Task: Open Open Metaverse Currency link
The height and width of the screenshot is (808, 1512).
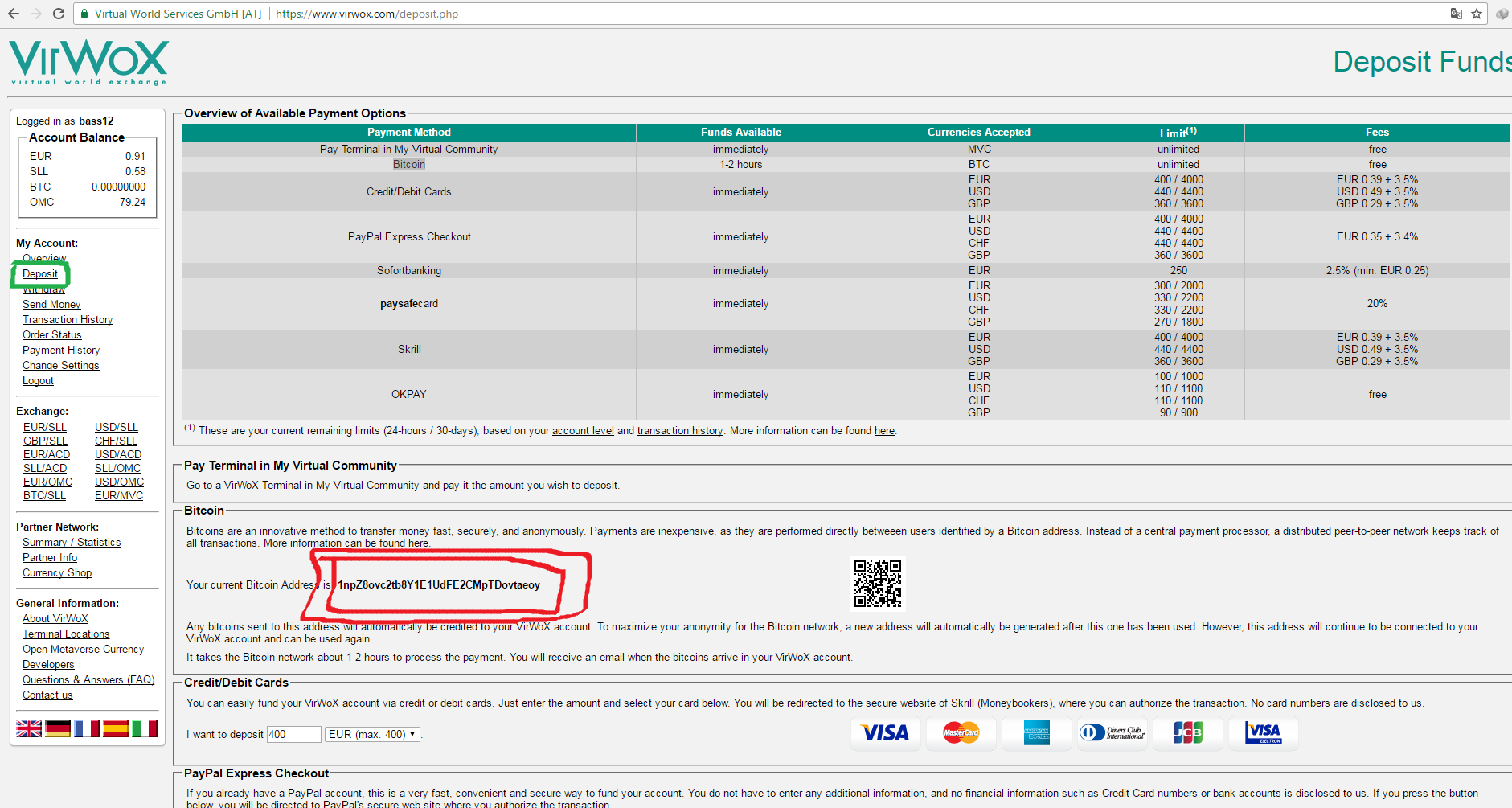Action: [83, 649]
